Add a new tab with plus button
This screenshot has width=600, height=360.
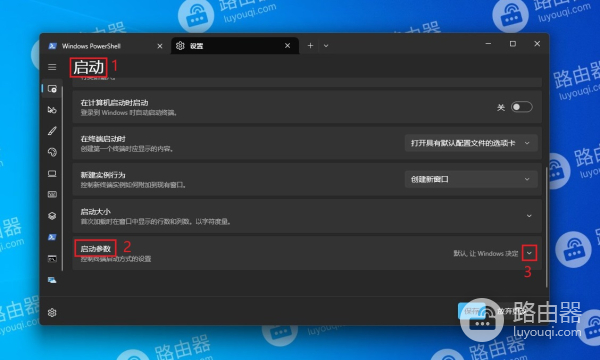point(310,46)
